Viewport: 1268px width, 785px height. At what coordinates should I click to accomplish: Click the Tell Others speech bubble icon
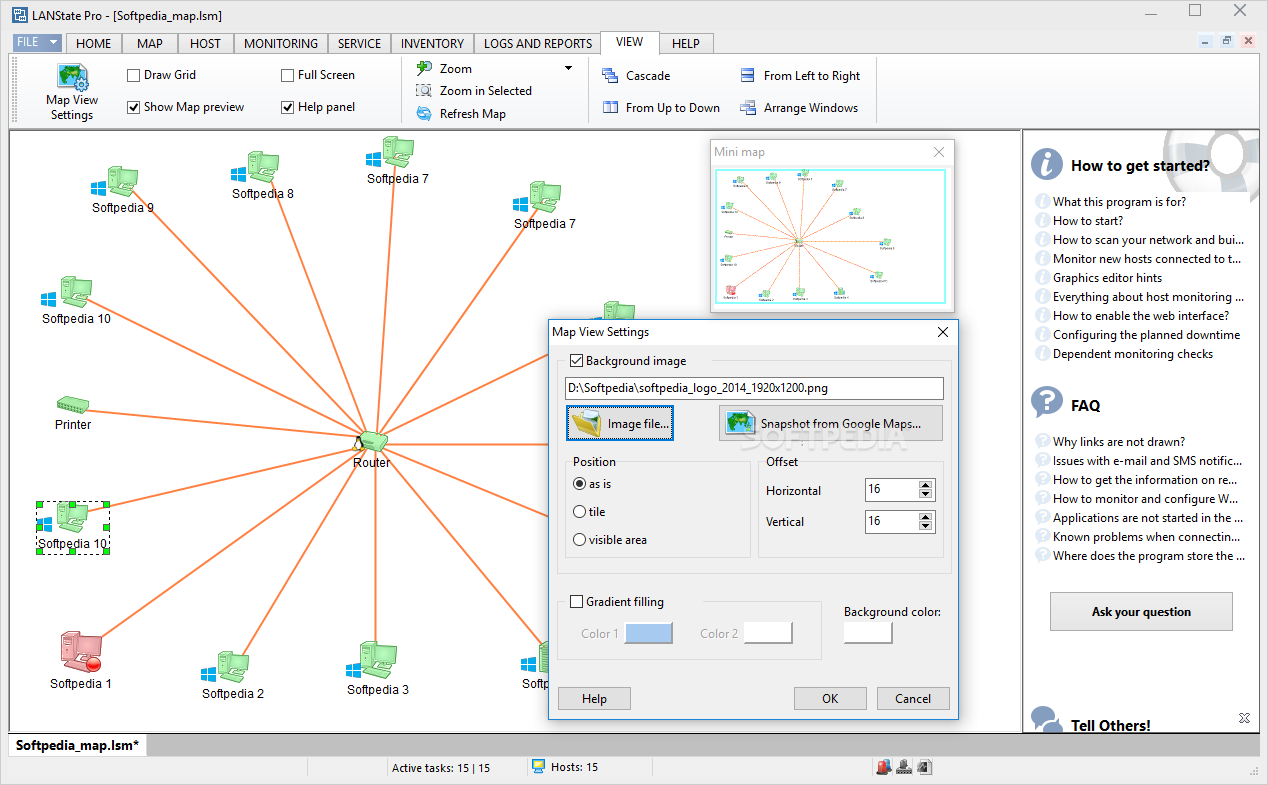tap(1047, 719)
